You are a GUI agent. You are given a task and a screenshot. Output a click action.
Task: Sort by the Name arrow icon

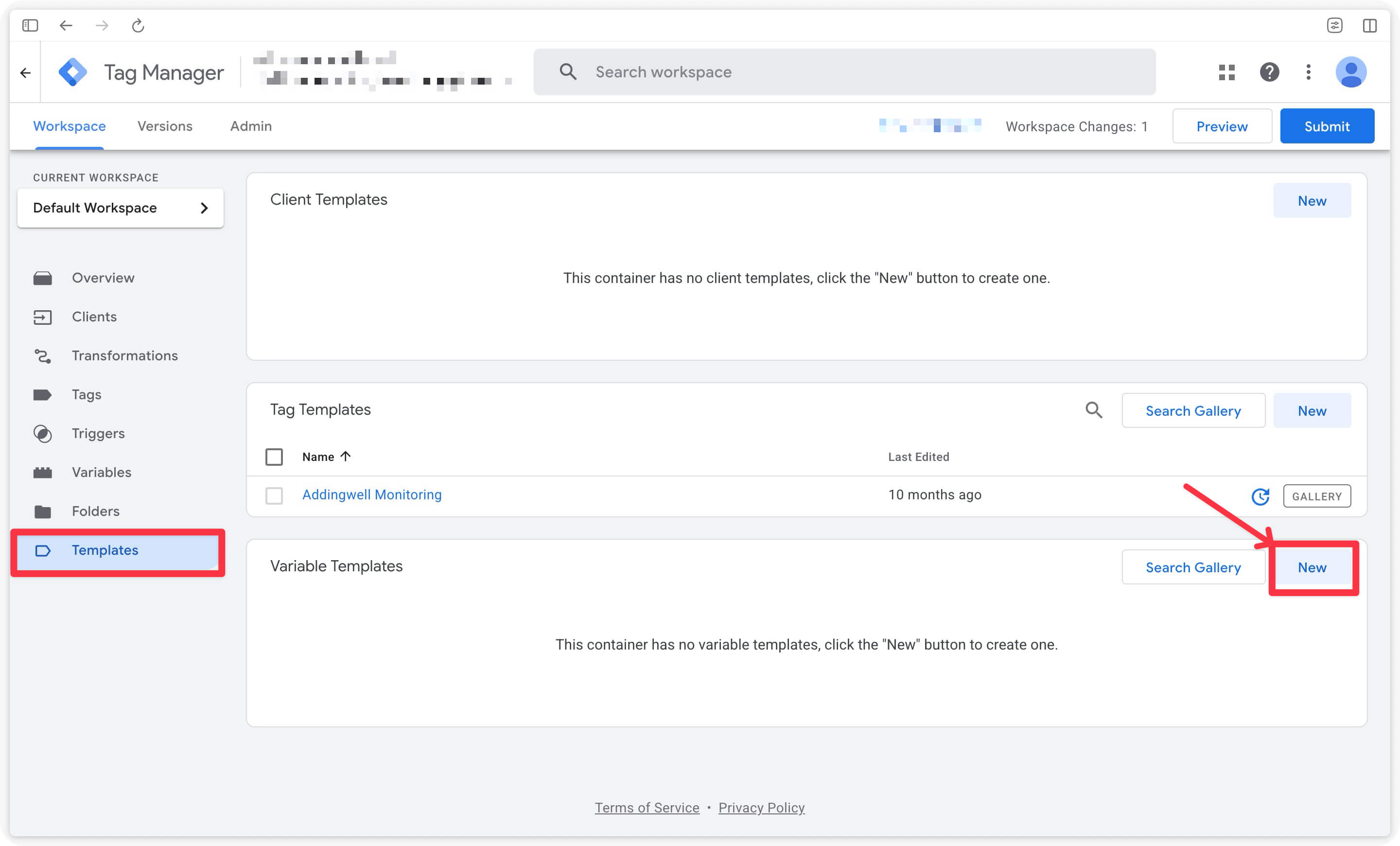(x=346, y=456)
